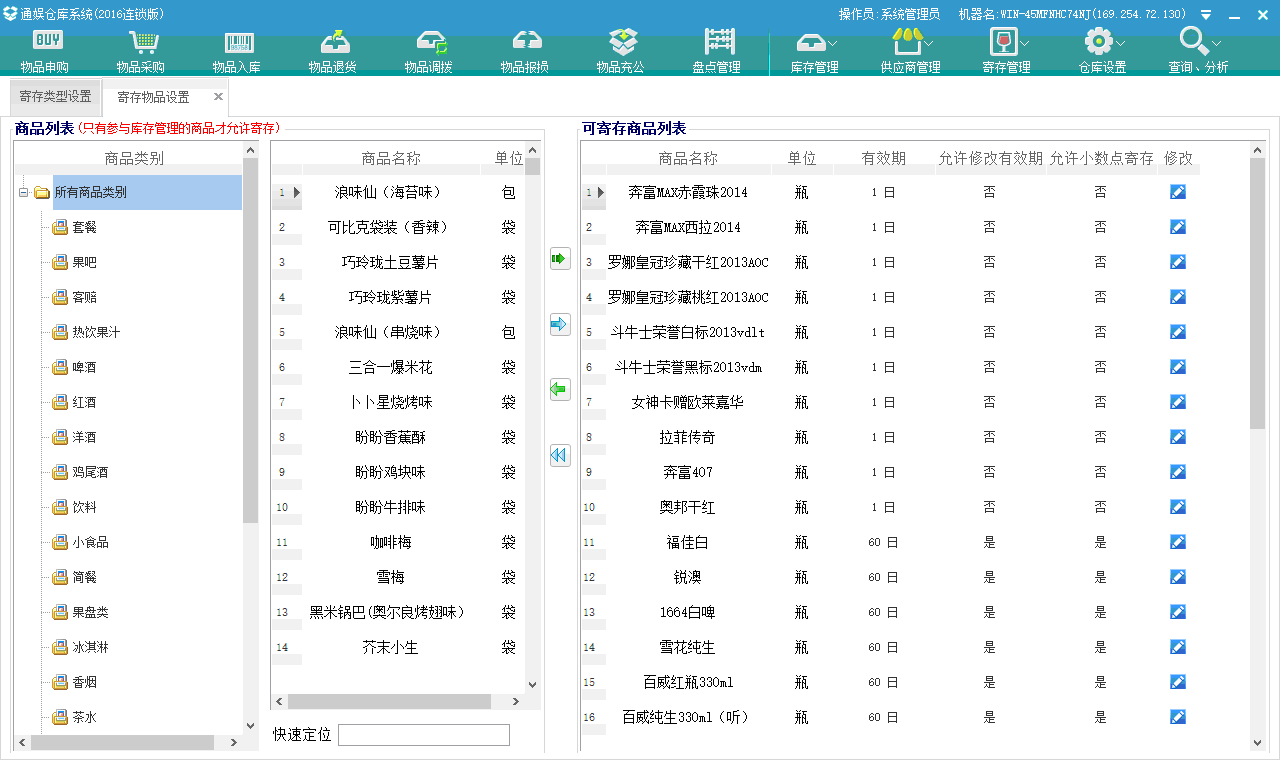Screen dimensions: 1280x760
Task: Open 物品申购 purchase request module
Action: click(x=45, y=53)
